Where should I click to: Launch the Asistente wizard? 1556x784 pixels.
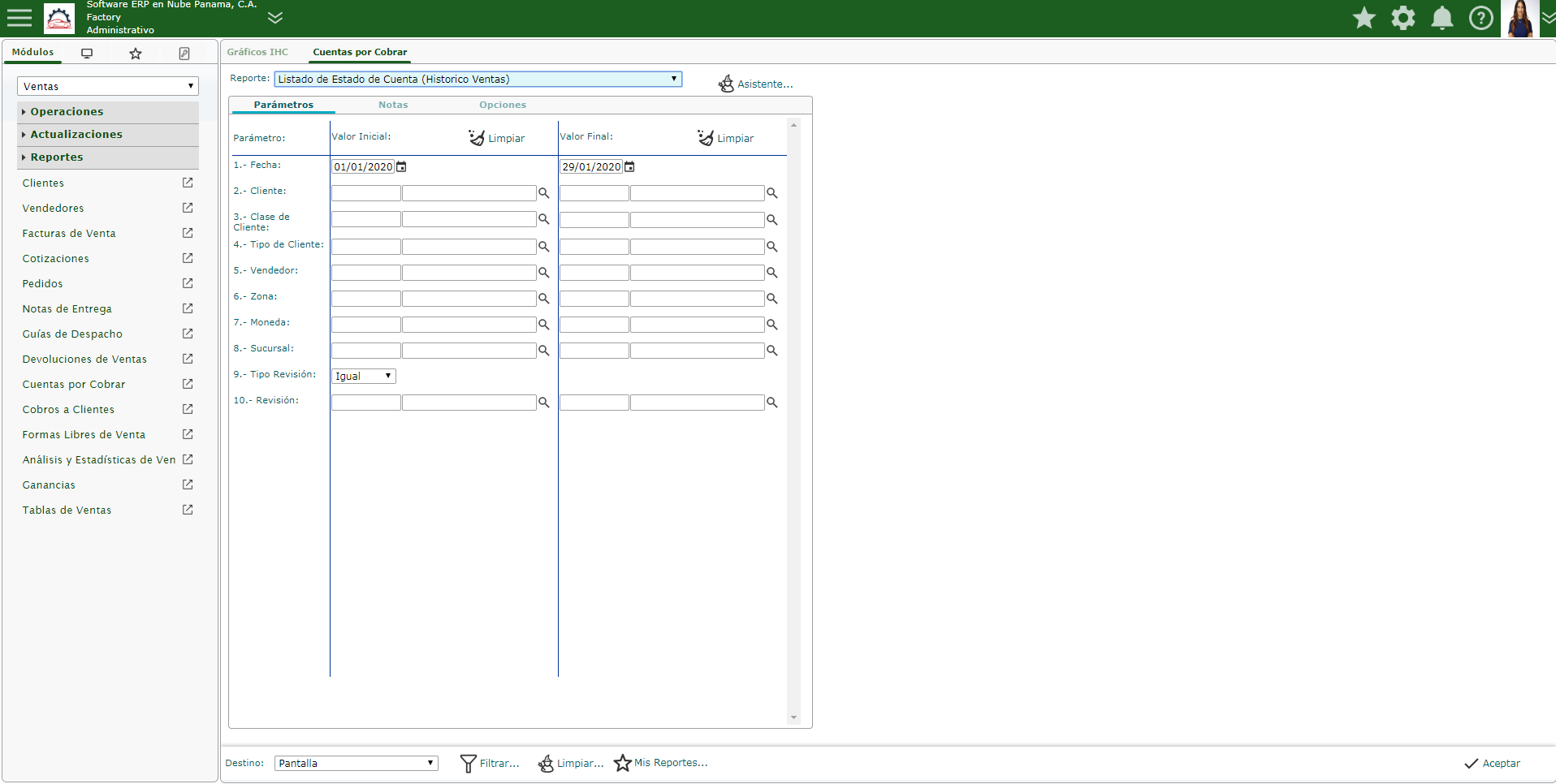pyautogui.click(x=755, y=84)
